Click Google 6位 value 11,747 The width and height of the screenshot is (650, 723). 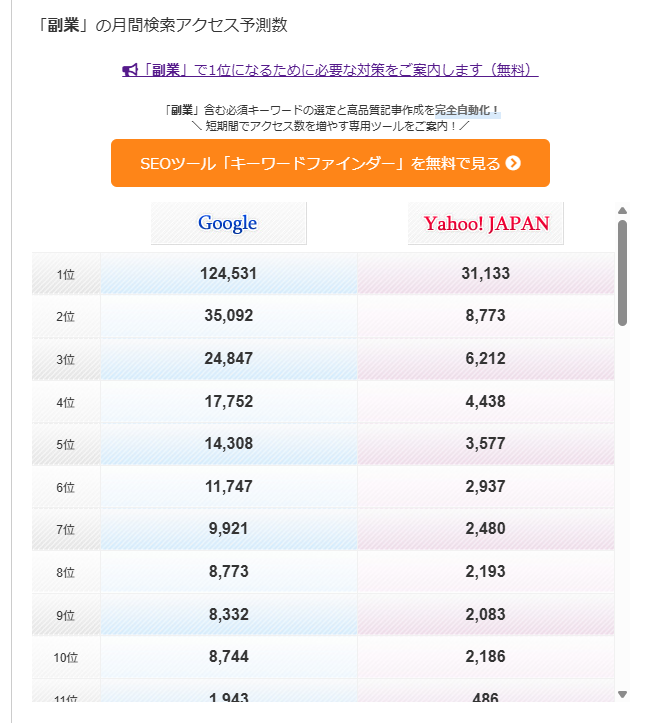(229, 487)
